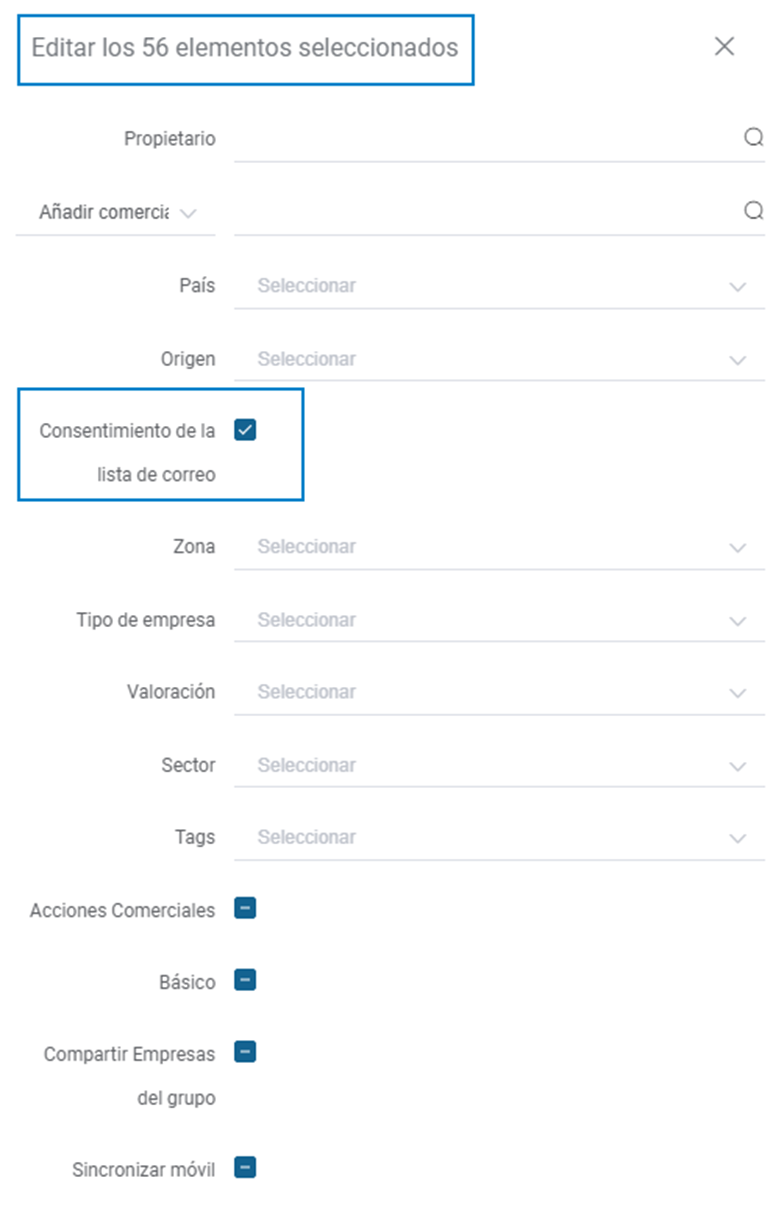Click the search icon in Añadir comercial row
This screenshot has width=773, height=1214.
click(753, 211)
